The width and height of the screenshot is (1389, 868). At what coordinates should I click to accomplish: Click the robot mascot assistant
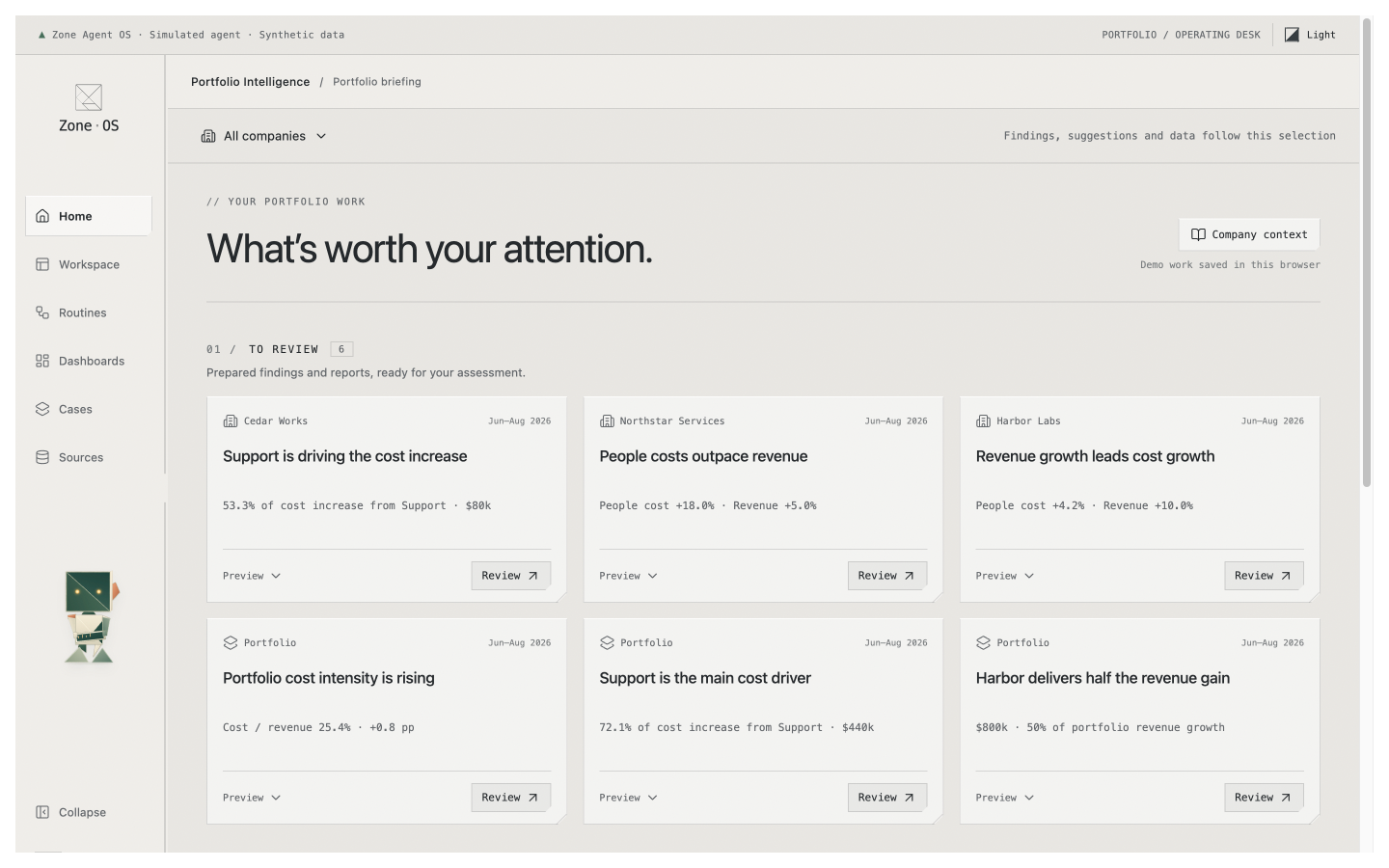pos(90,617)
